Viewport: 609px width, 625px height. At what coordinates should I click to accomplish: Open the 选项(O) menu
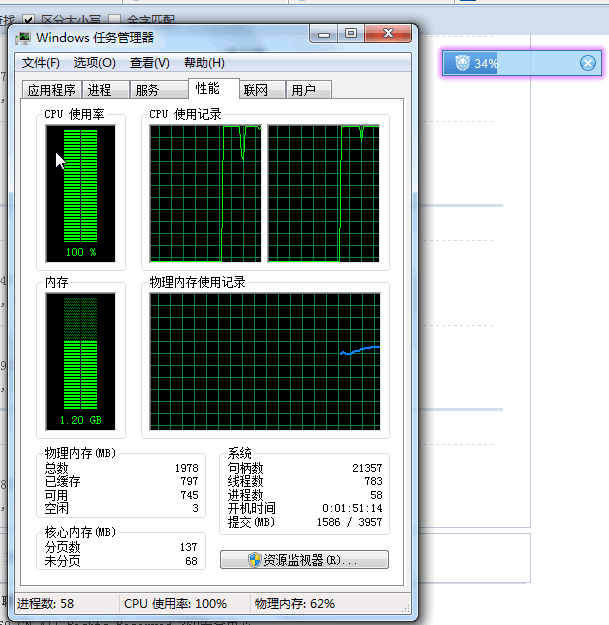coord(94,63)
